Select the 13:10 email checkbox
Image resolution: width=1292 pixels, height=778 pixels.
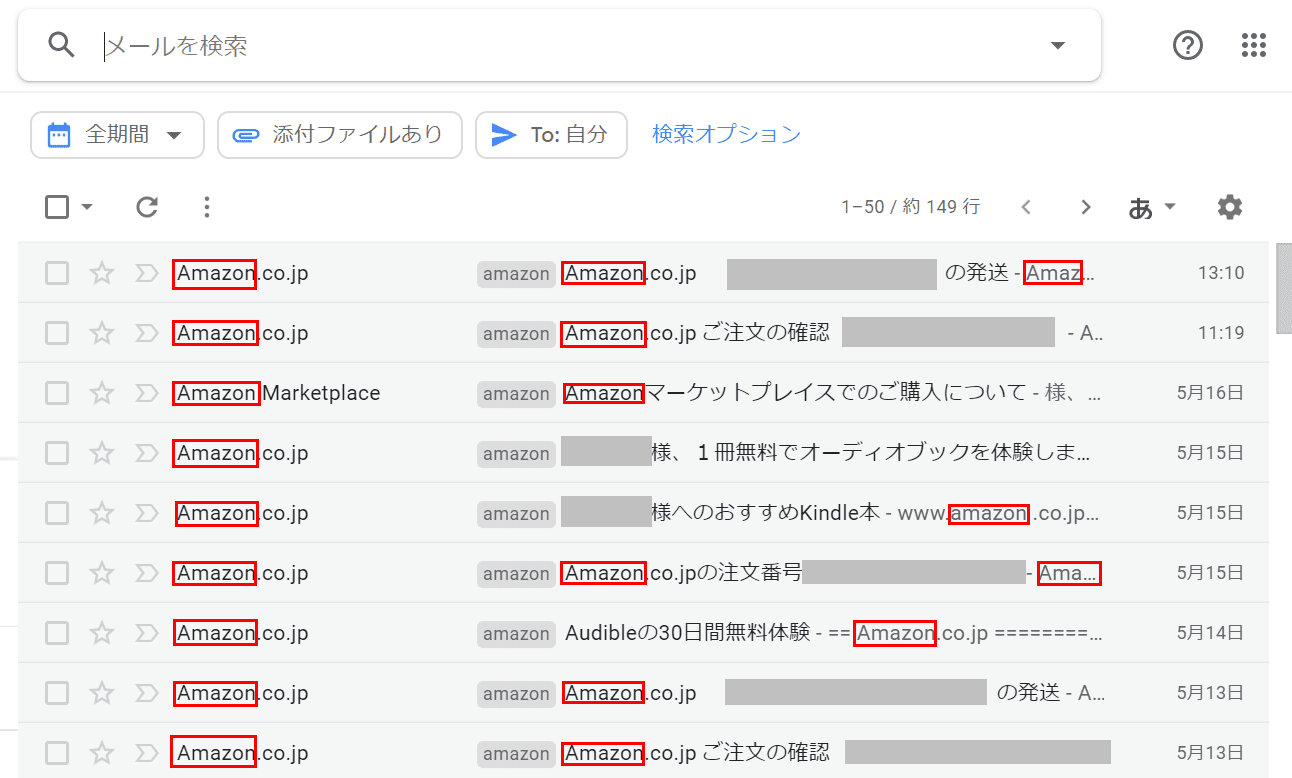[x=57, y=273]
